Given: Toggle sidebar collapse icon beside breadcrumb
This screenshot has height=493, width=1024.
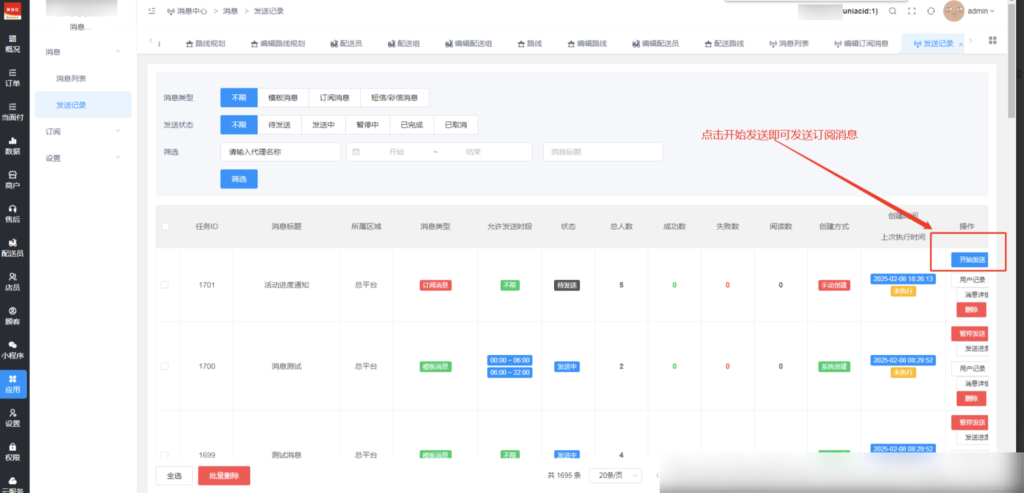Looking at the screenshot, I should (152, 11).
